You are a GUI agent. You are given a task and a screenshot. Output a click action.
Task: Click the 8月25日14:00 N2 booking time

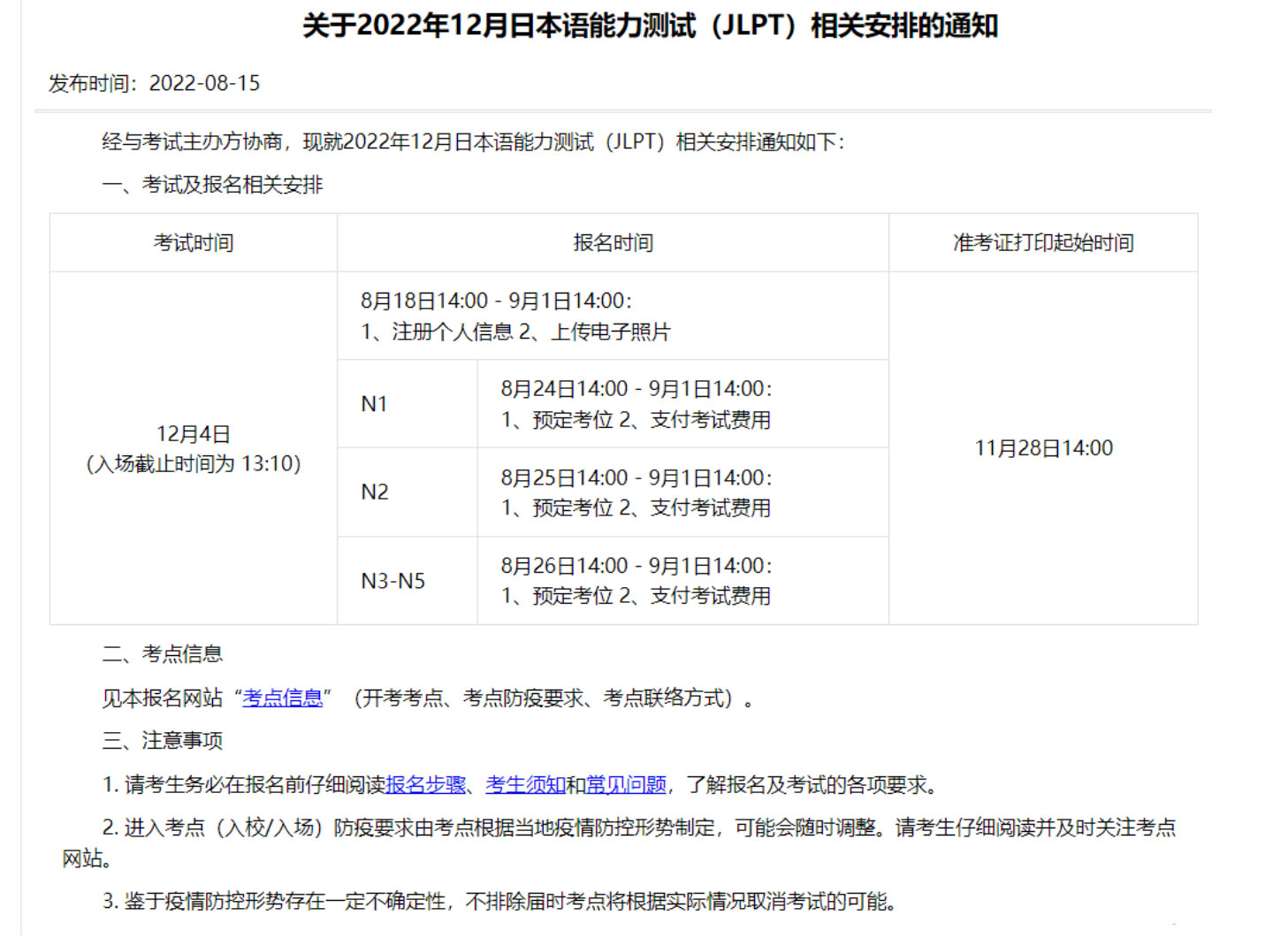(636, 477)
